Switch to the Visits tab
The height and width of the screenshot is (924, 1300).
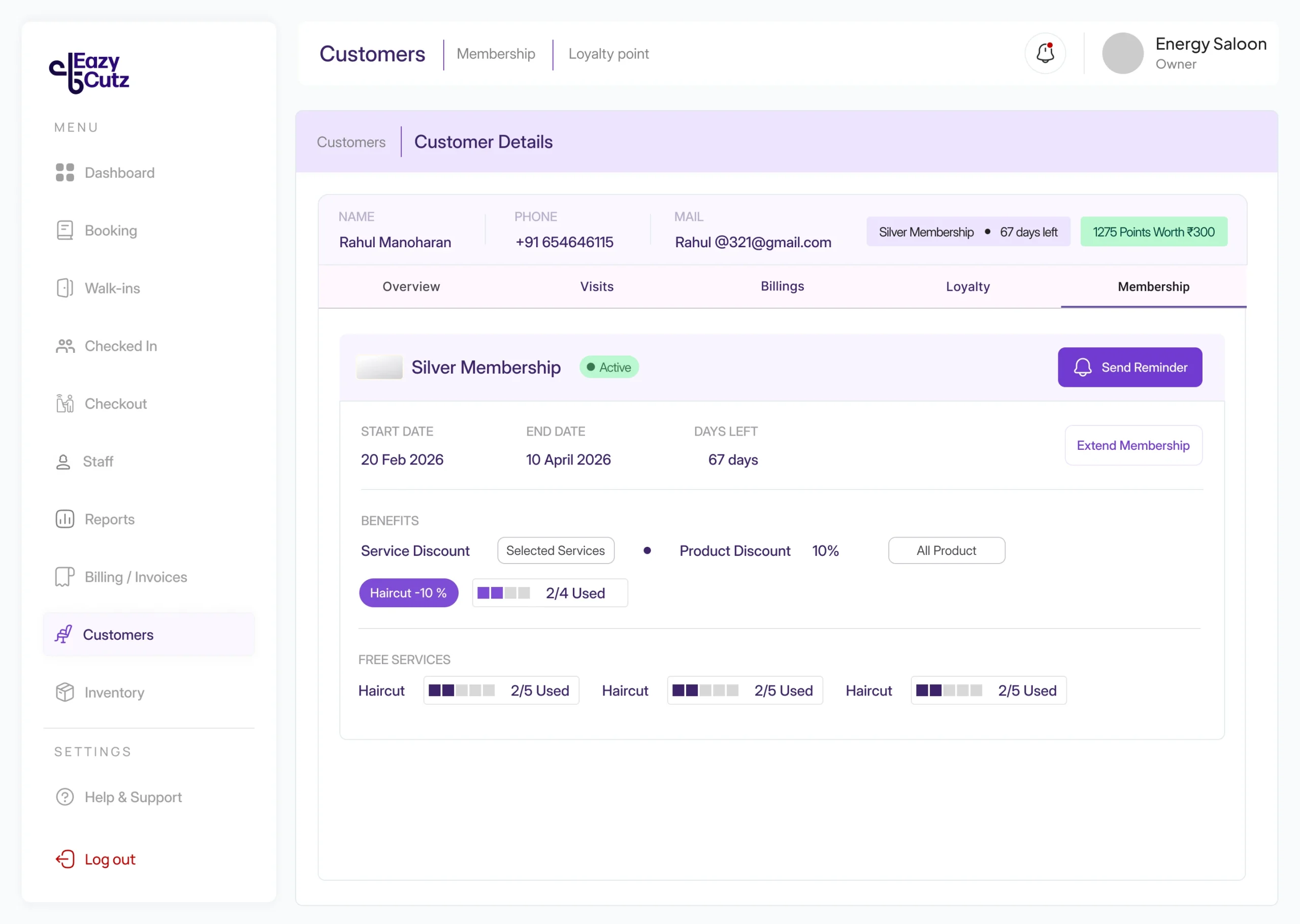pos(597,286)
